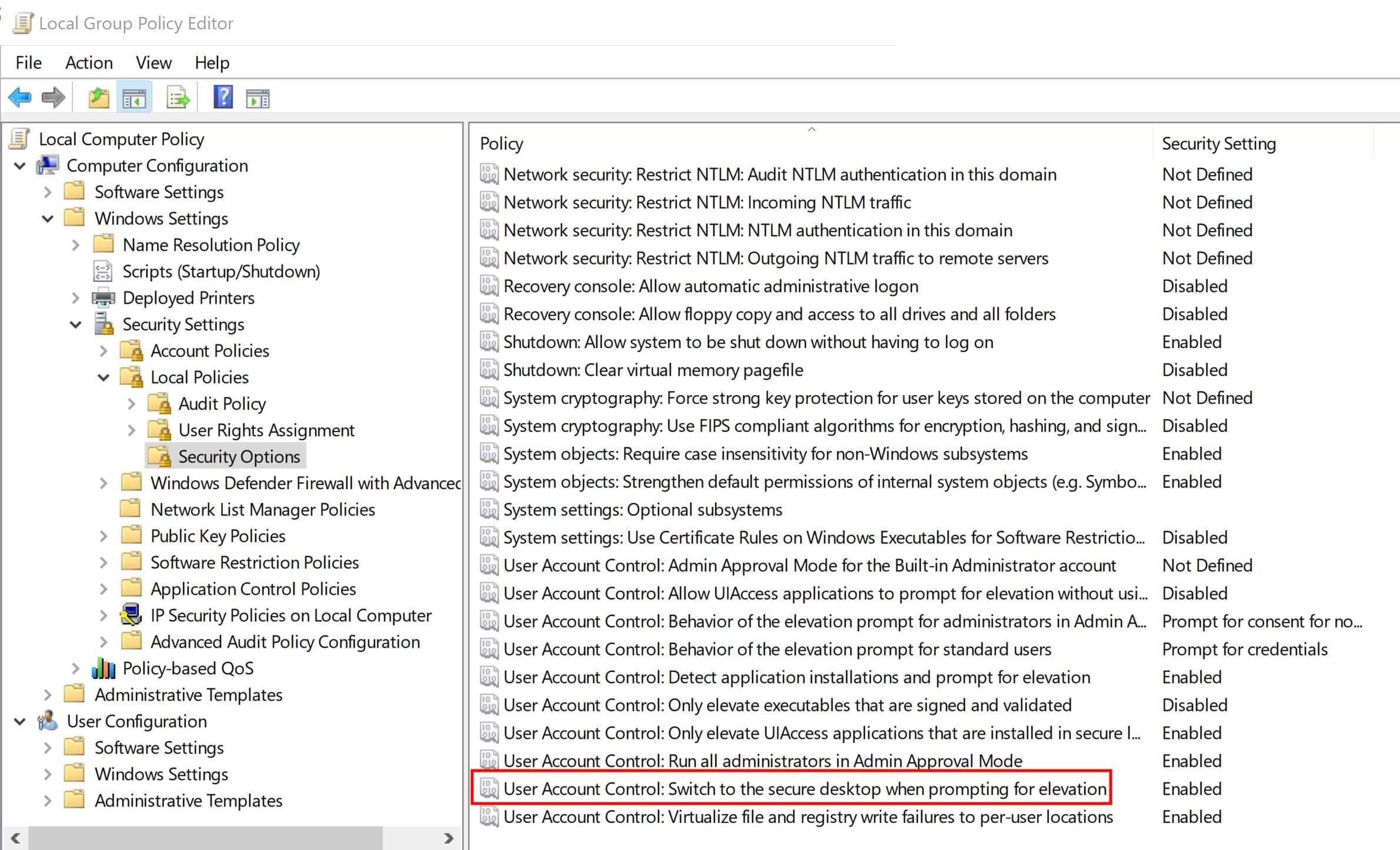The height and width of the screenshot is (850, 1400).
Task: Click the Export List toolbar icon
Action: (x=178, y=97)
